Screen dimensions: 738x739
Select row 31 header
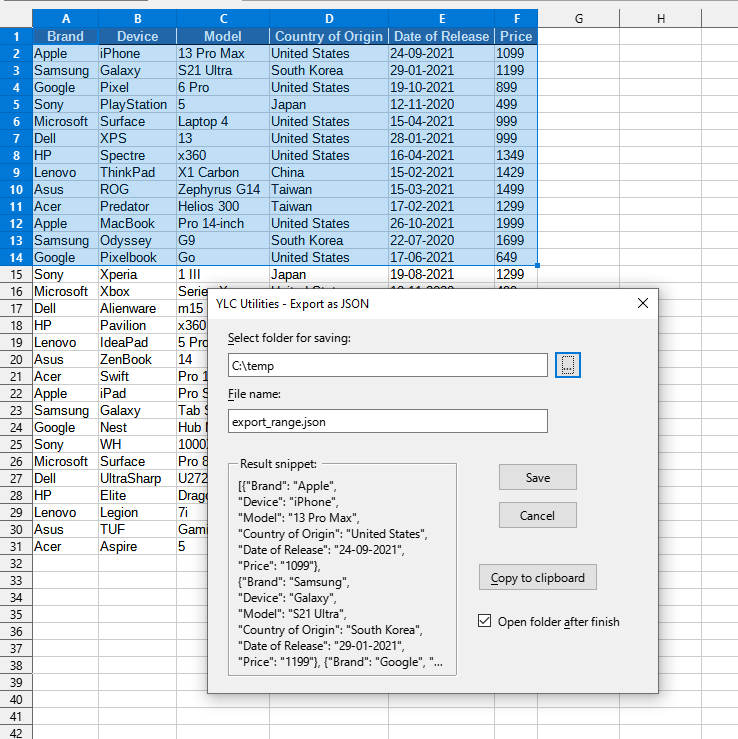pos(16,546)
